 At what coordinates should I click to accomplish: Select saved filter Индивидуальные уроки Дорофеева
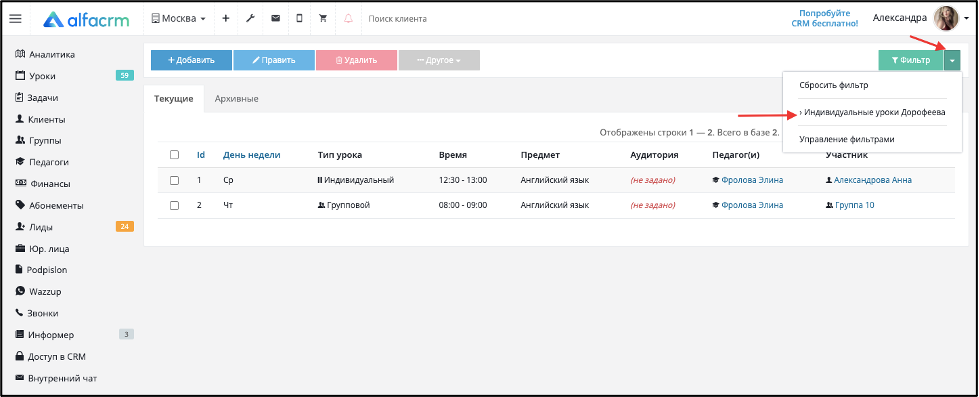872,112
